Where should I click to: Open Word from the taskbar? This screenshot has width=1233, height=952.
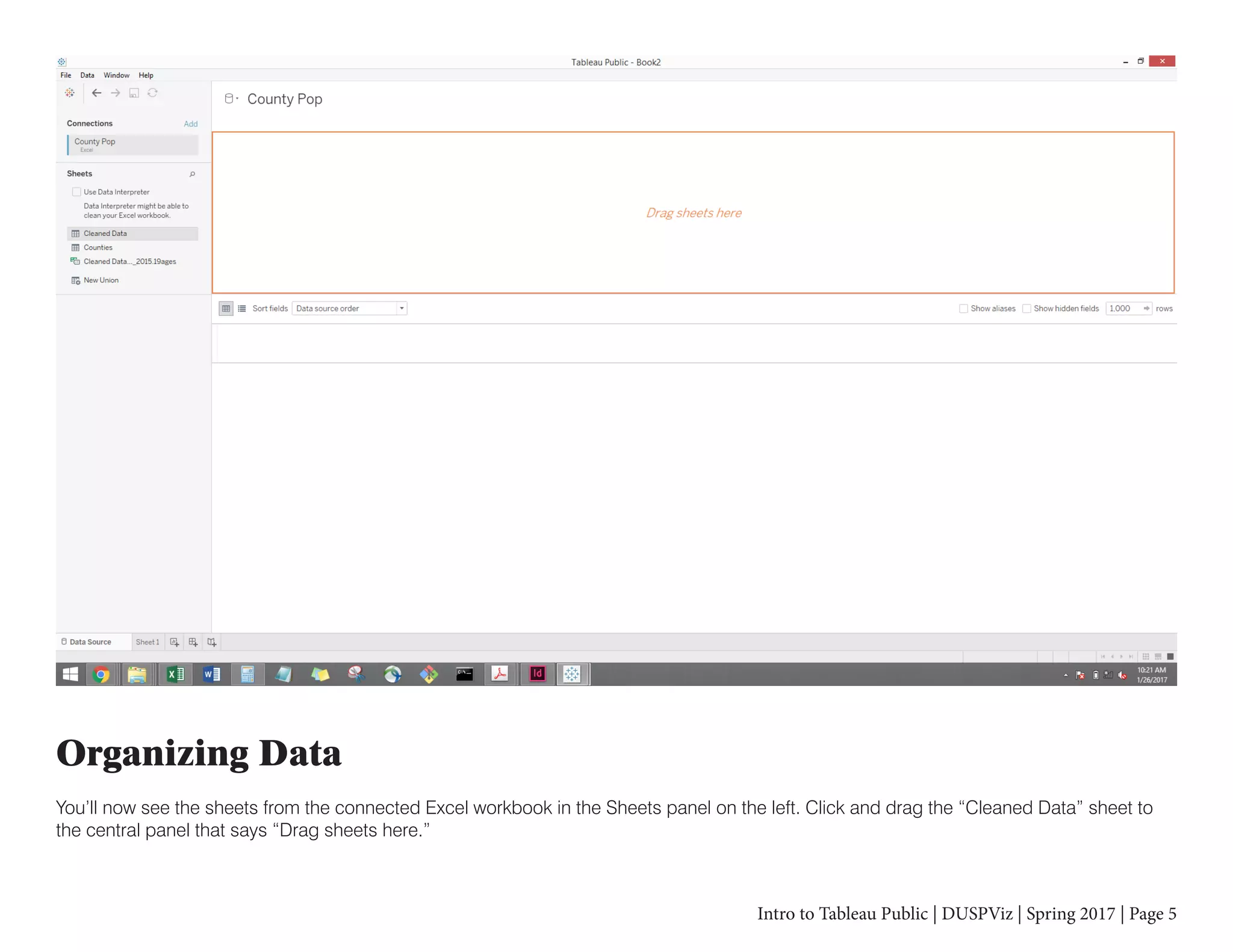point(212,675)
